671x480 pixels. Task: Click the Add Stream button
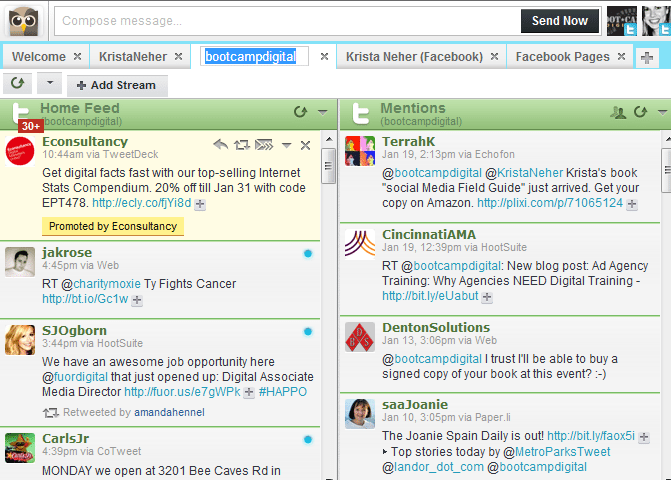coord(117,85)
